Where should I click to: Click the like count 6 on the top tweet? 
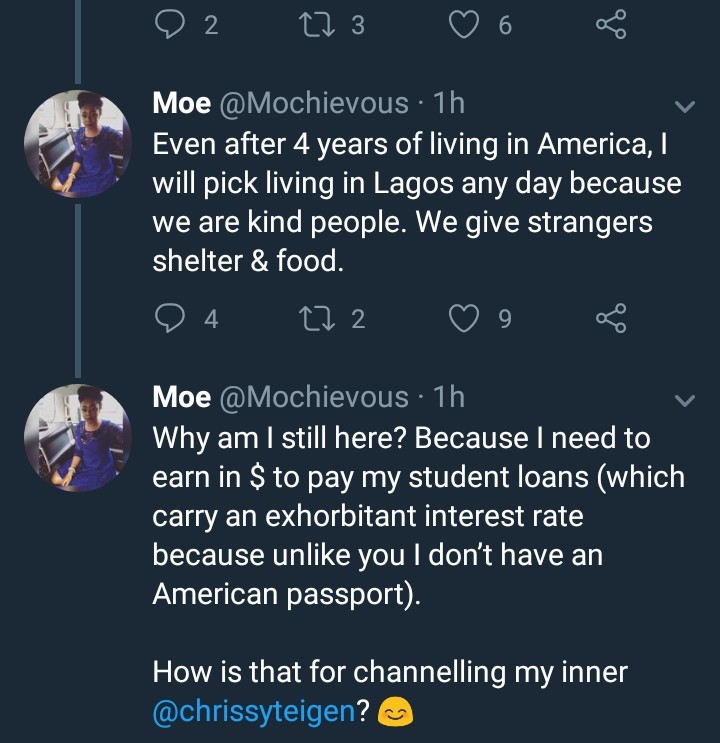click(x=504, y=27)
